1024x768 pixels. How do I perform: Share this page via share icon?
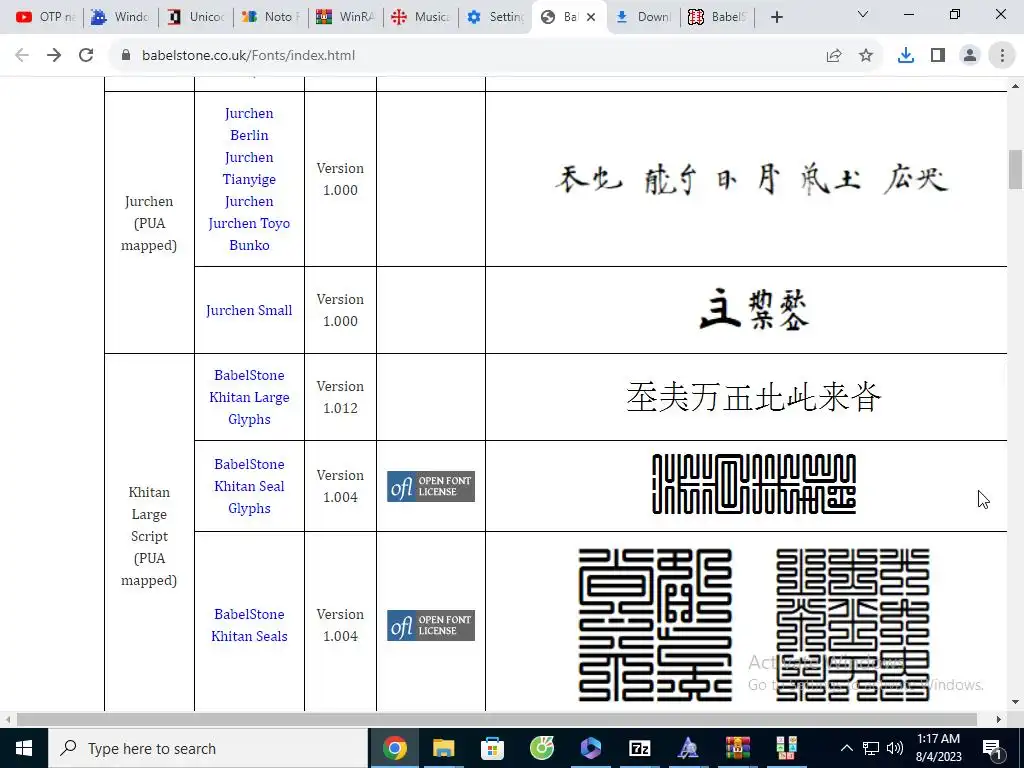point(834,56)
